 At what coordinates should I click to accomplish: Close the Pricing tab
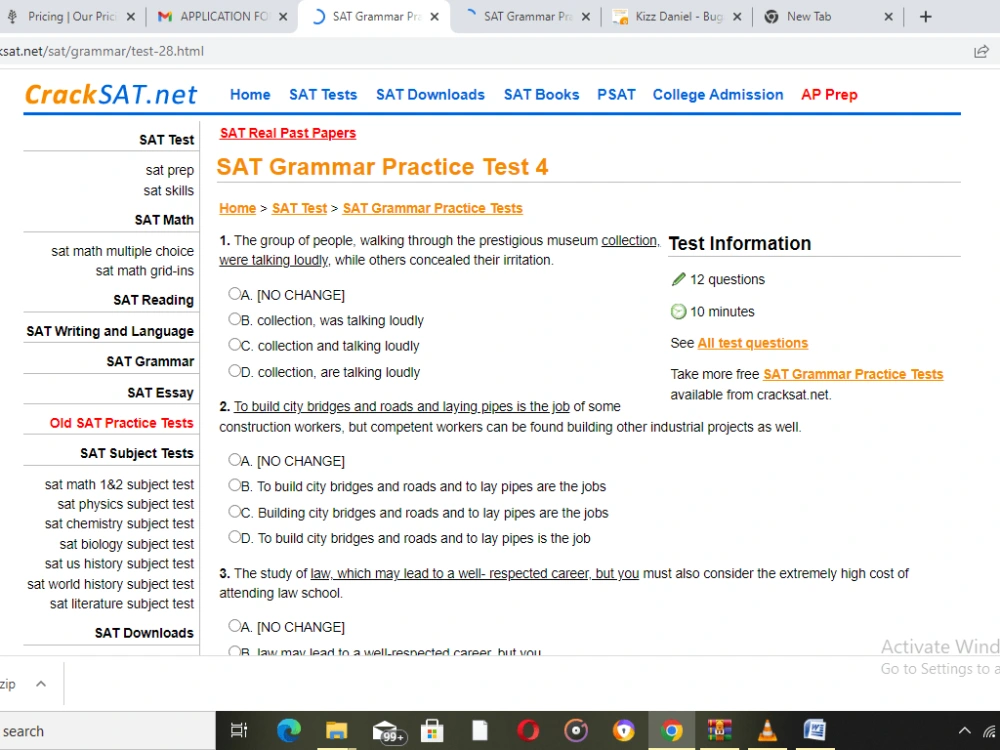(131, 17)
